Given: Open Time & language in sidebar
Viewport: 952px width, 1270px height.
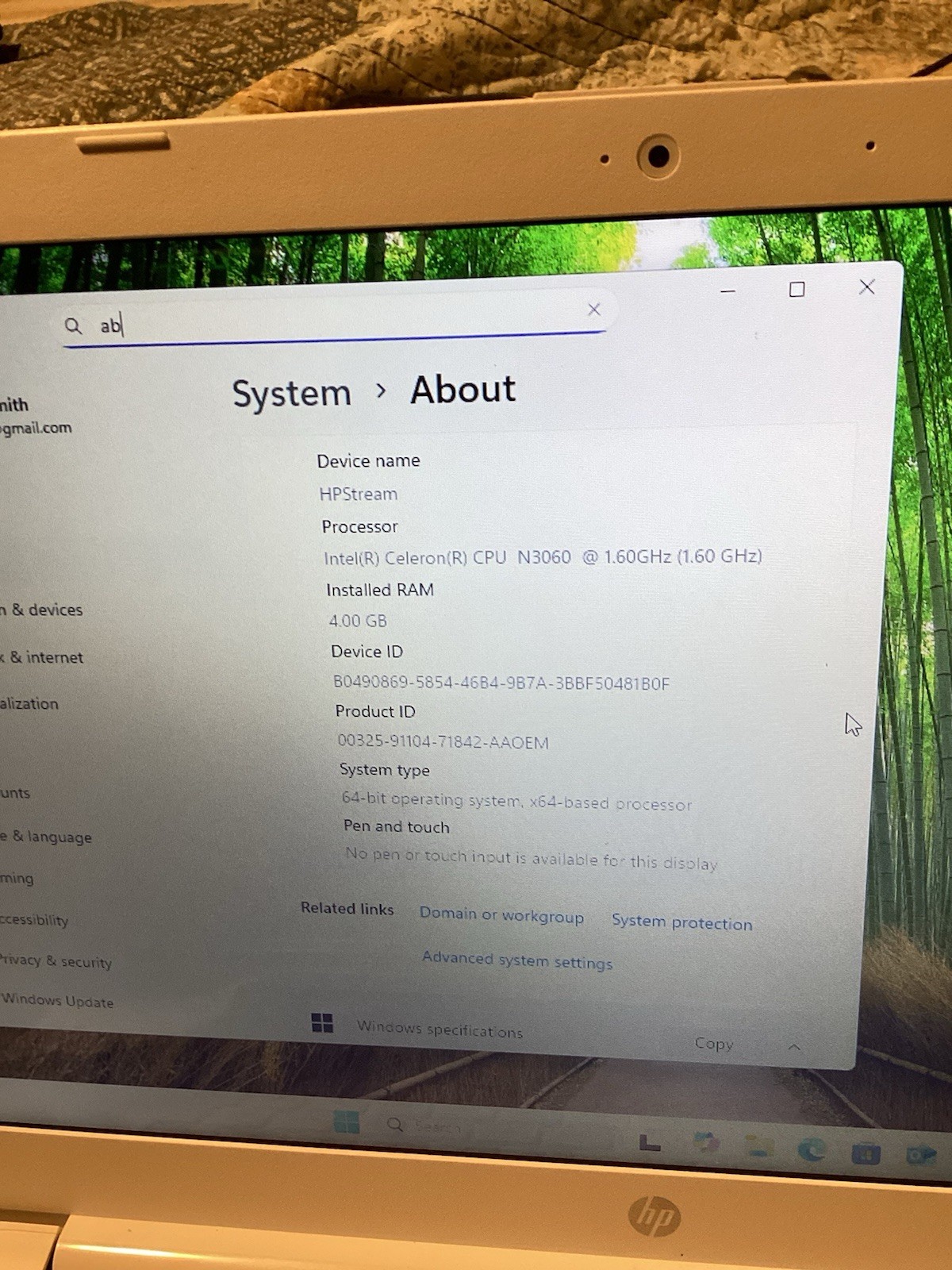Looking at the screenshot, I should (46, 837).
